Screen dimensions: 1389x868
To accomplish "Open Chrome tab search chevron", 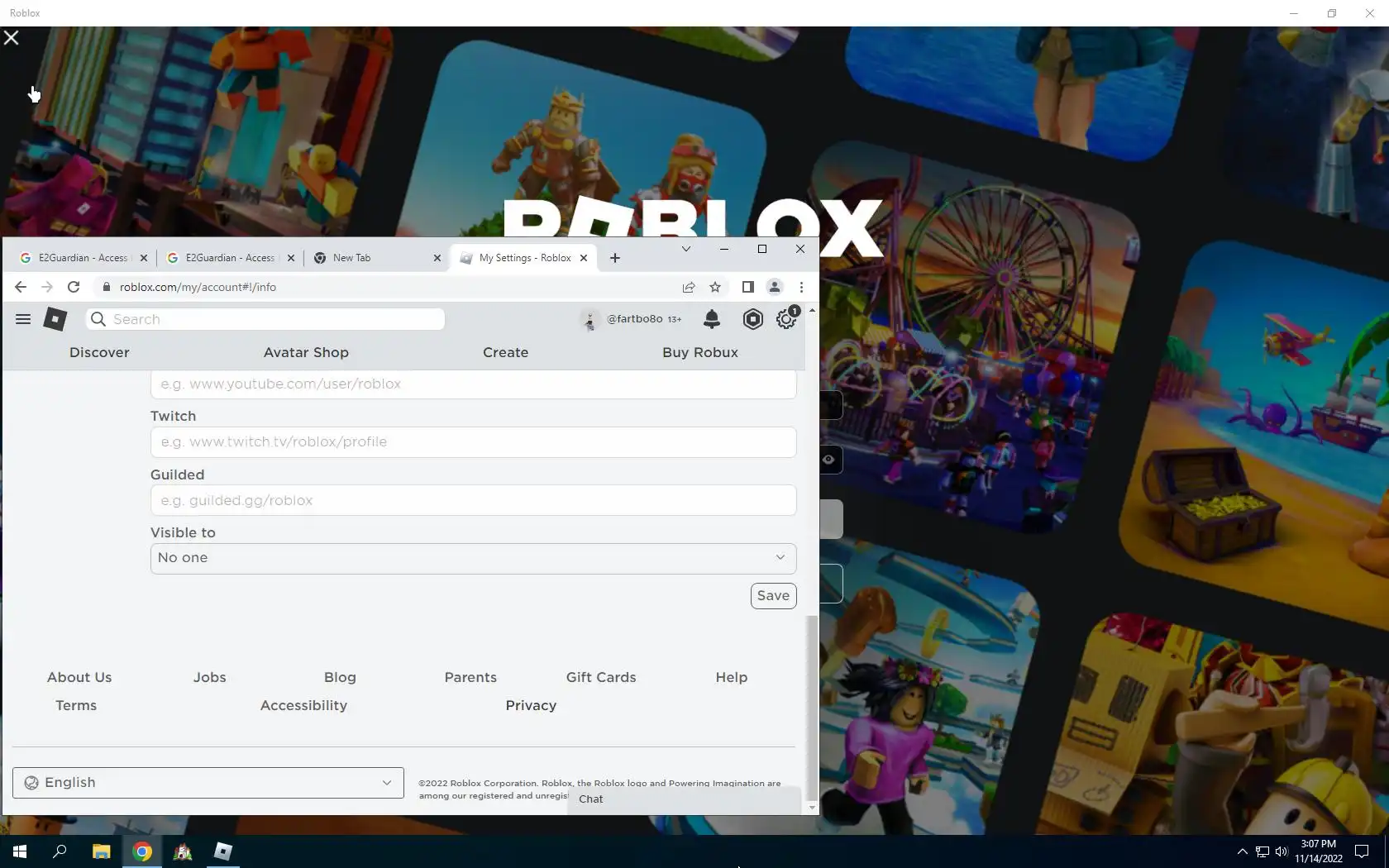I will coord(686,249).
